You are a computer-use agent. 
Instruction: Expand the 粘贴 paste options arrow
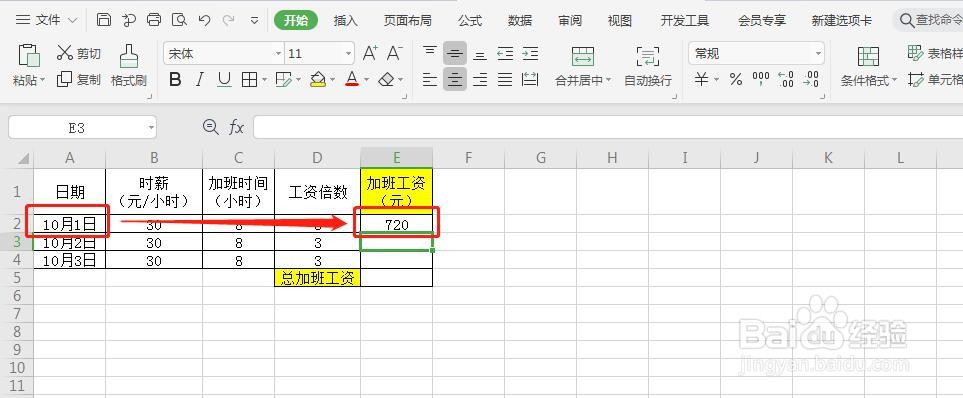tap(43, 80)
